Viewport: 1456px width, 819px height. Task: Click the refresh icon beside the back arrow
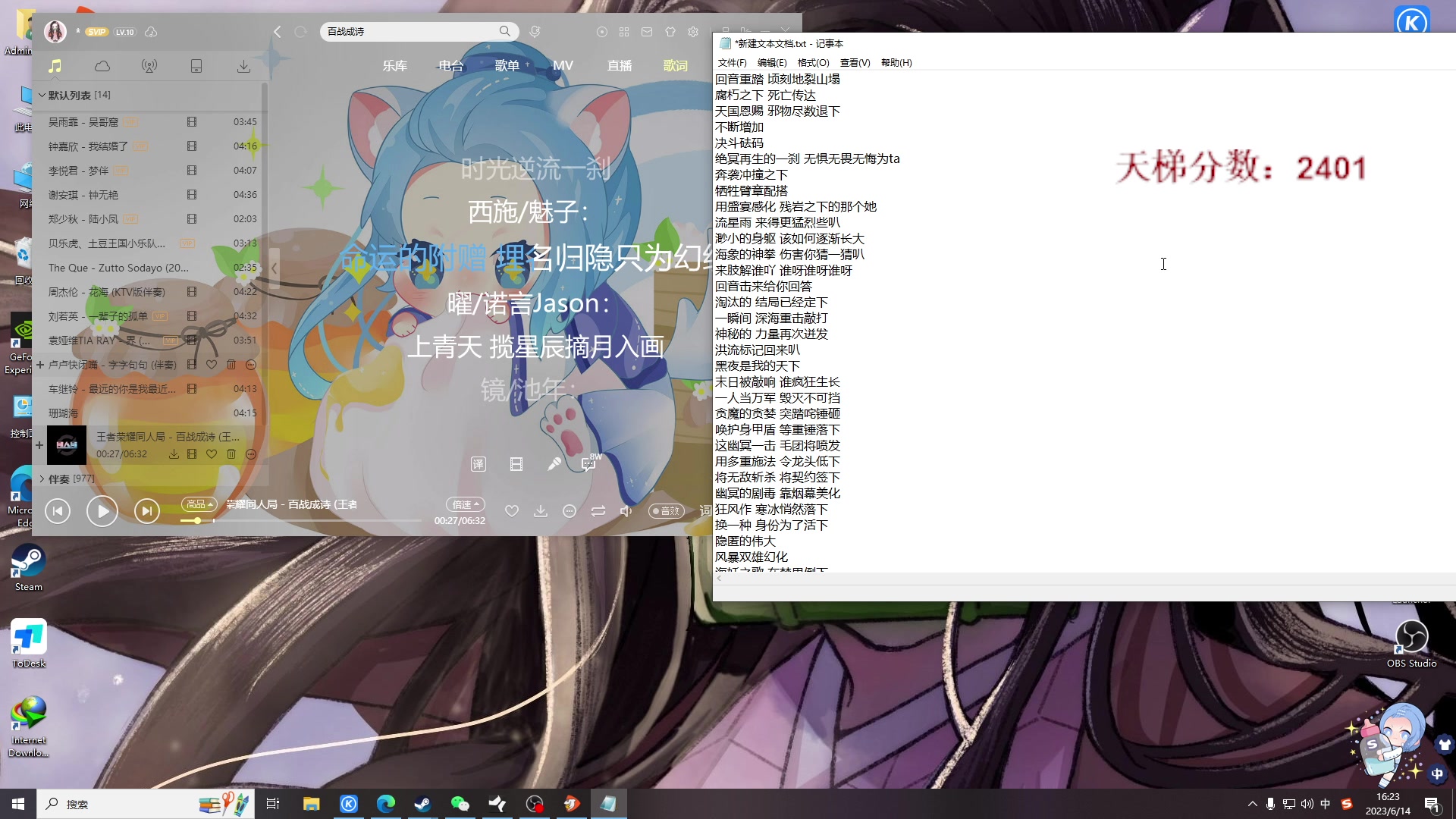[x=300, y=31]
